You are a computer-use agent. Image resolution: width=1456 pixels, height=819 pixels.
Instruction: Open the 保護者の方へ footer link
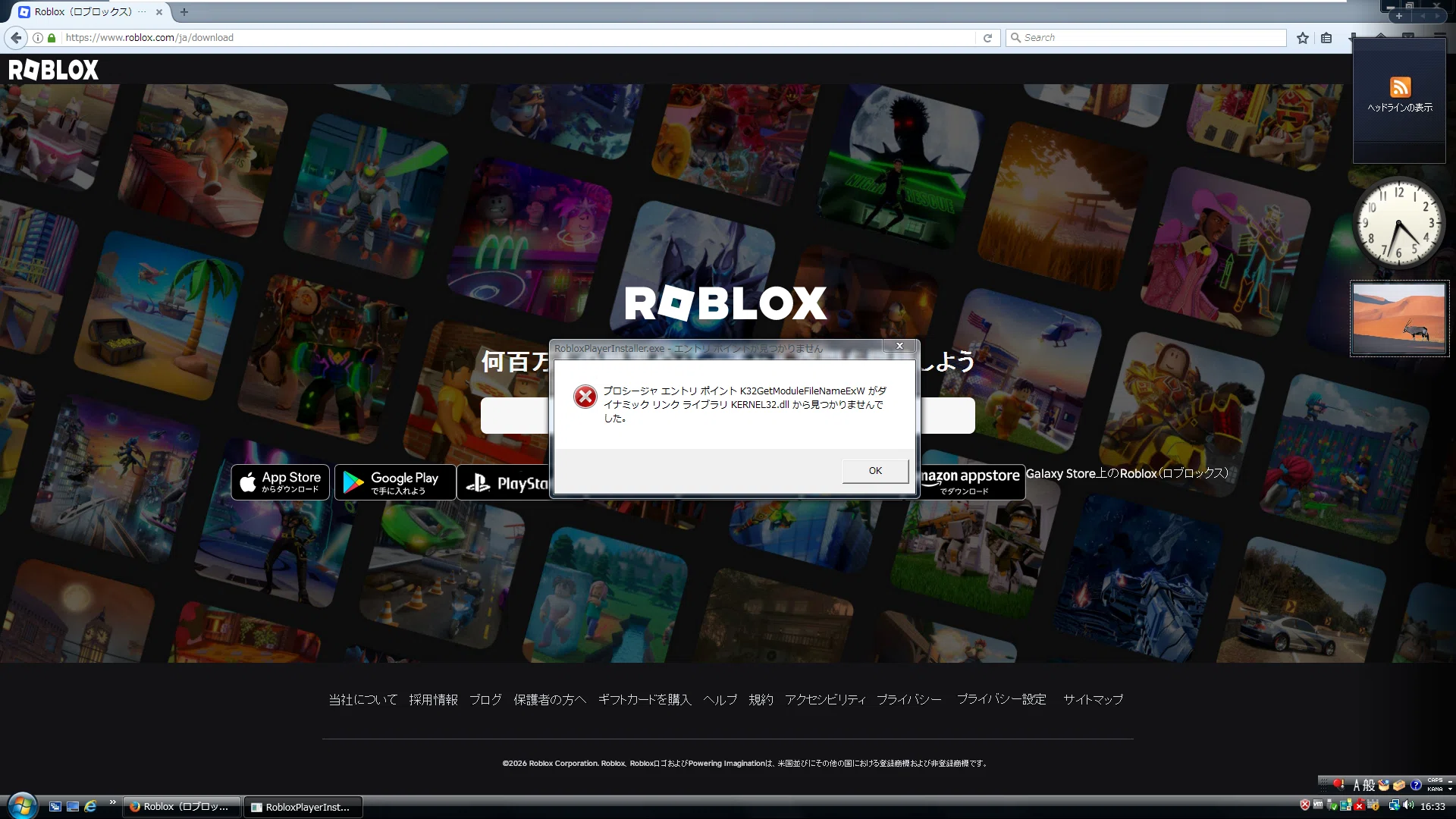(x=550, y=699)
